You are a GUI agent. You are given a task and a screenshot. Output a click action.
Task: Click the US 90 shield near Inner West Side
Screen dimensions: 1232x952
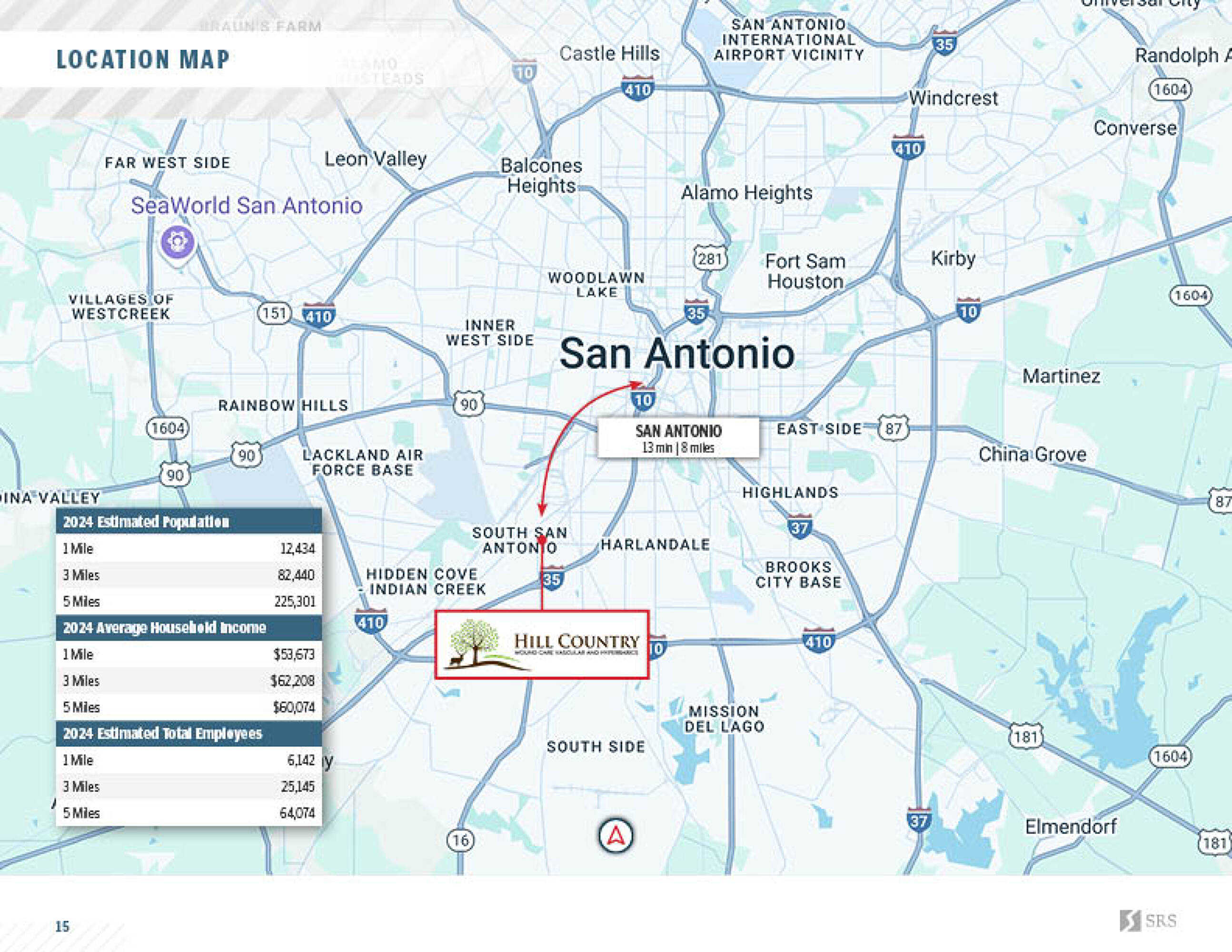pyautogui.click(x=468, y=404)
